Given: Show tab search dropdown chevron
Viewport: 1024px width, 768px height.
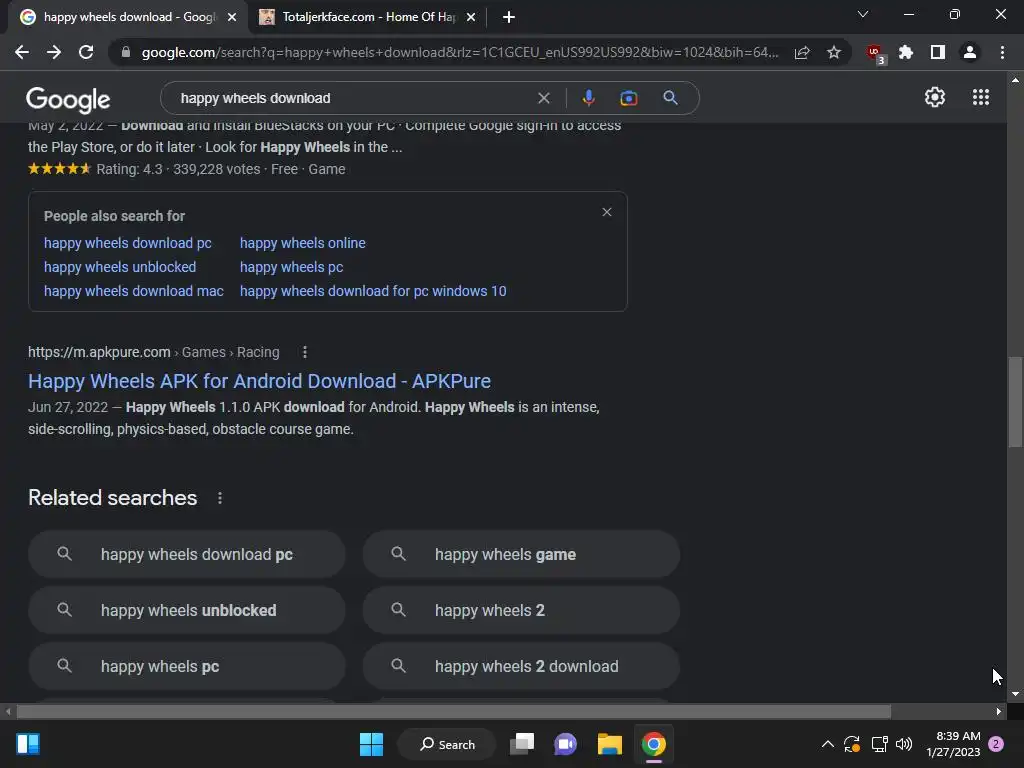Looking at the screenshot, I should point(863,14).
